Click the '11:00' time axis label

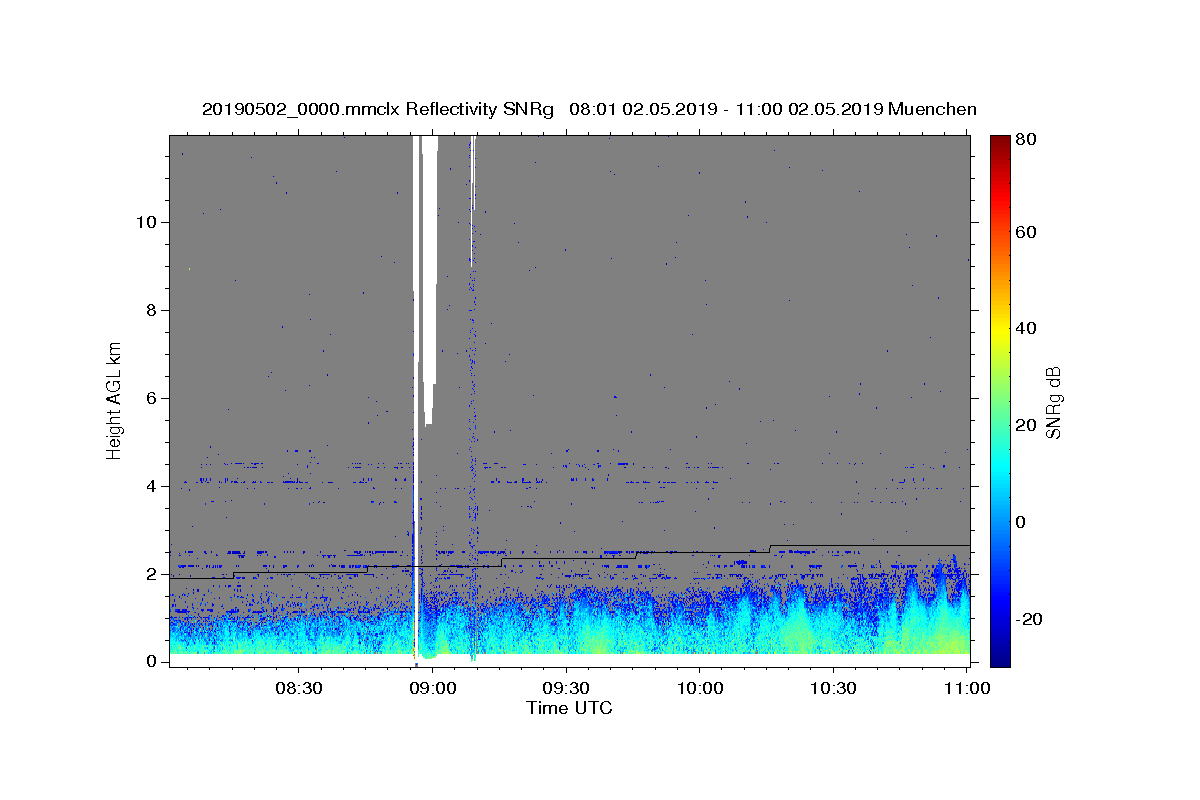click(967, 689)
